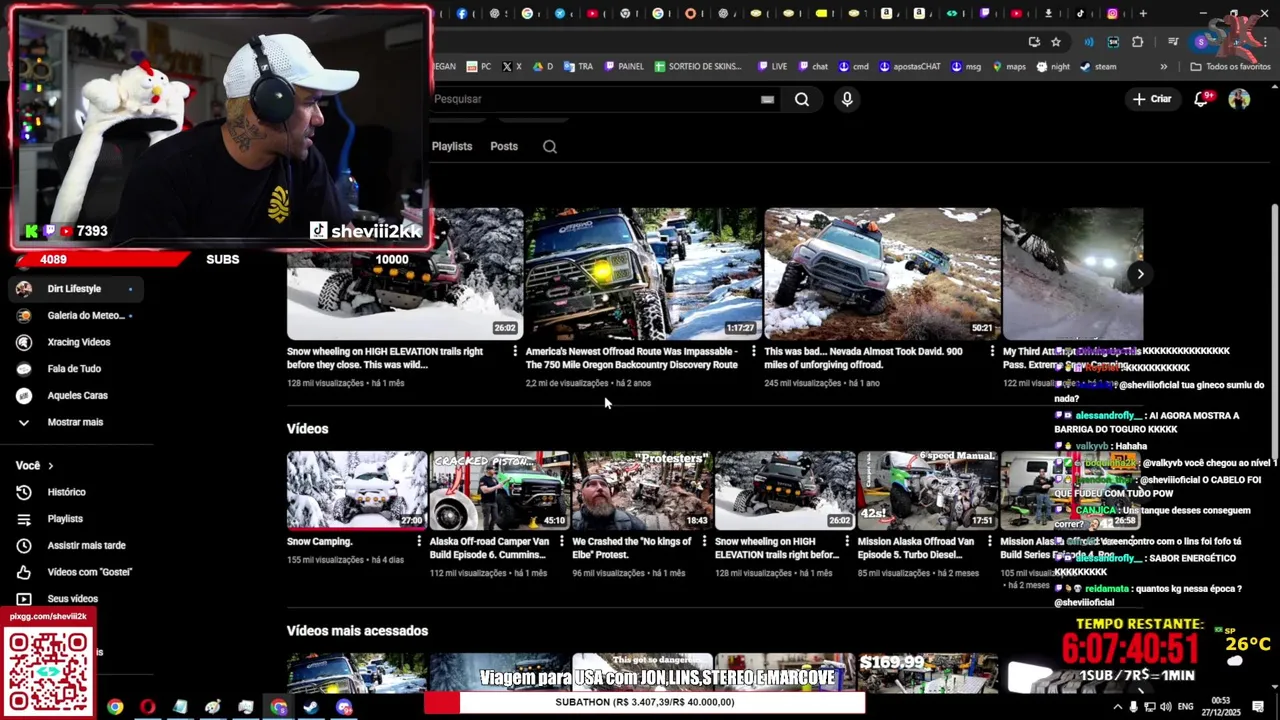This screenshot has height=720, width=1280.
Task: Open the Histórico history icon in sidebar
Action: (24, 492)
